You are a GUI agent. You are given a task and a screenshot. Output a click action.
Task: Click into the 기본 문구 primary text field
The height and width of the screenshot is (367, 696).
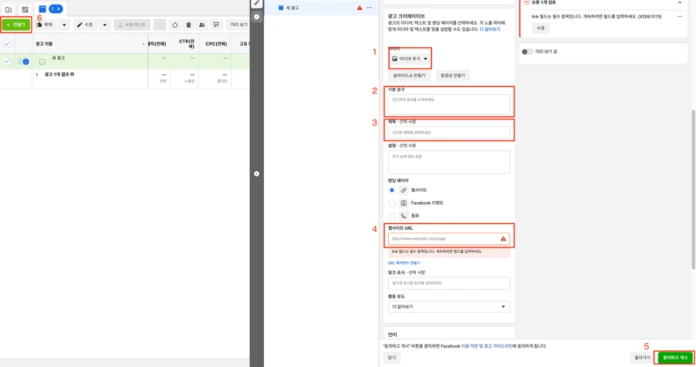click(449, 105)
